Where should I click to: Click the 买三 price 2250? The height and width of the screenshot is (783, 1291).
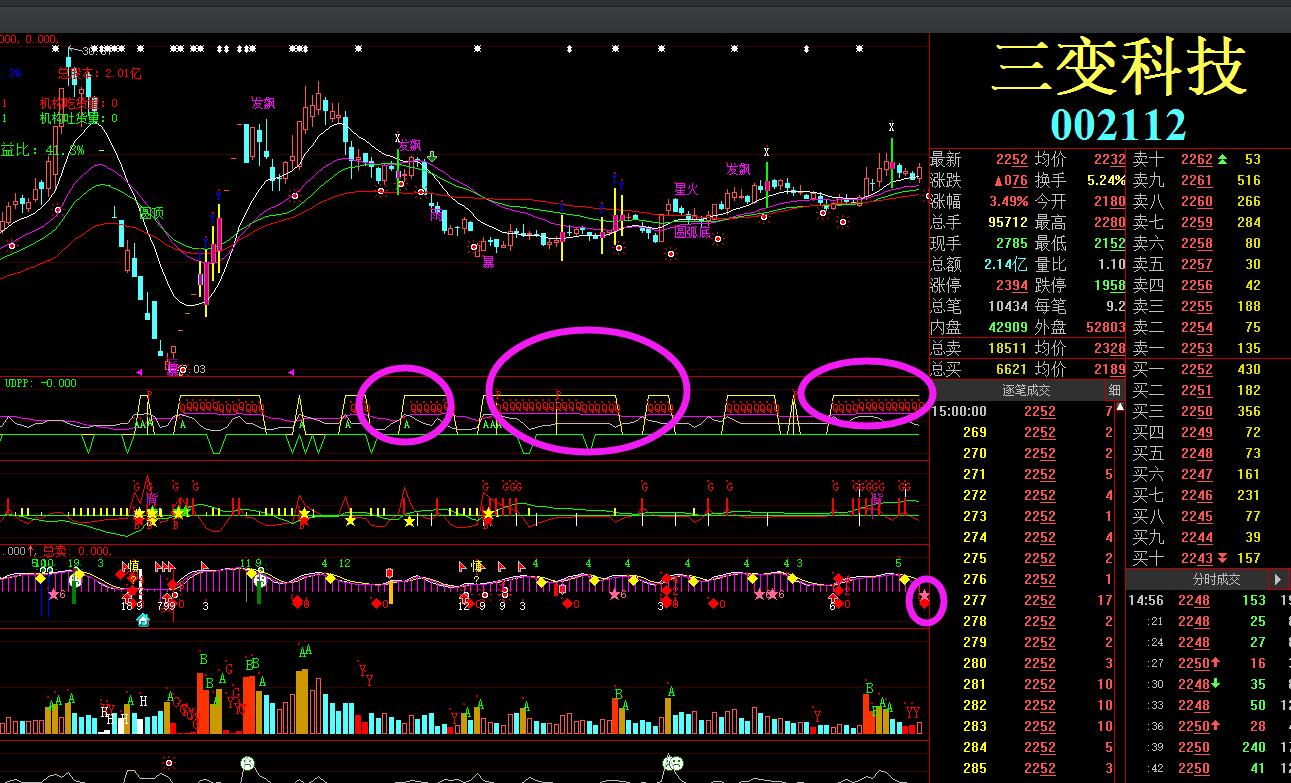pyautogui.click(x=1197, y=411)
